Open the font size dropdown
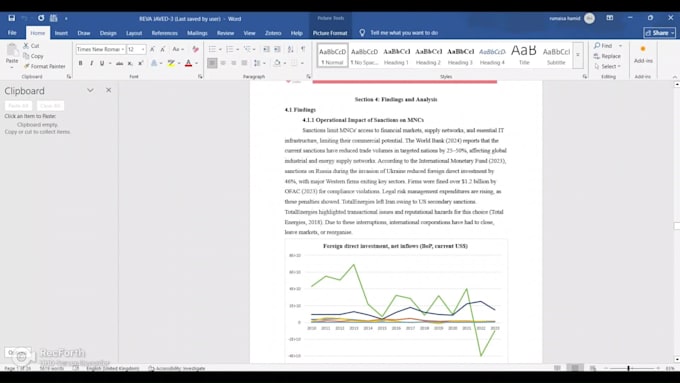Screen dimensions: 680x383 143,49
